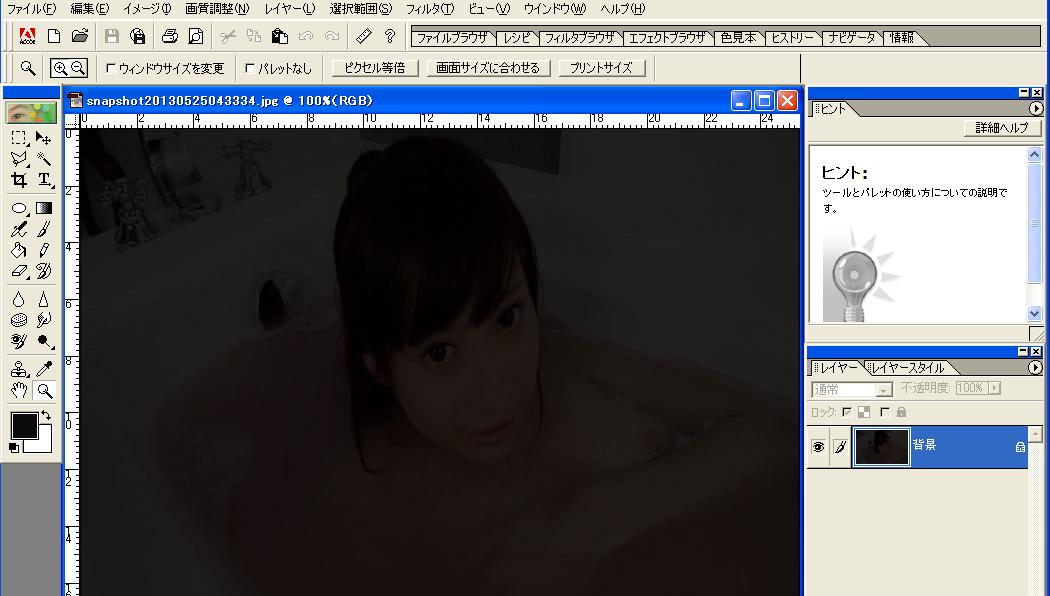
Task: Open the イメージ menu
Action: (x=147, y=9)
